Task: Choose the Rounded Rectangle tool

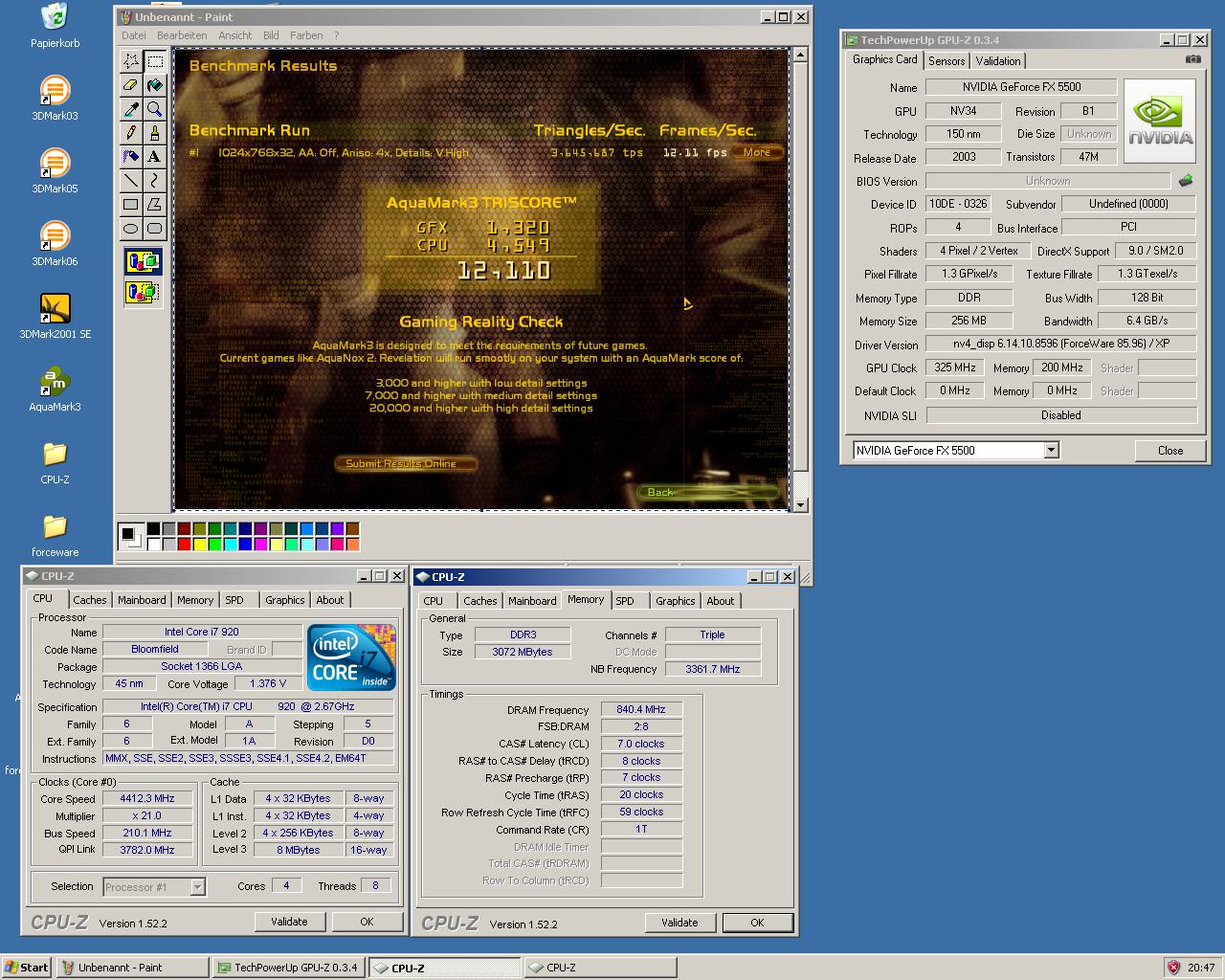Action: [154, 228]
